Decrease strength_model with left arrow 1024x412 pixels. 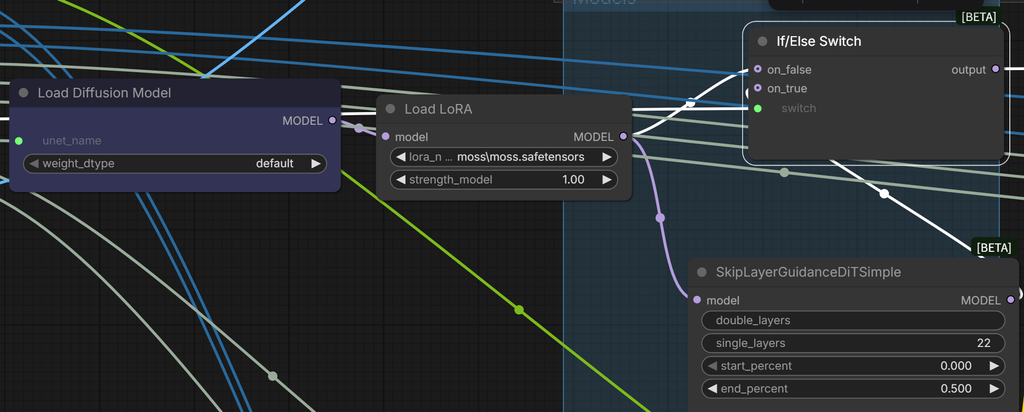click(401, 180)
